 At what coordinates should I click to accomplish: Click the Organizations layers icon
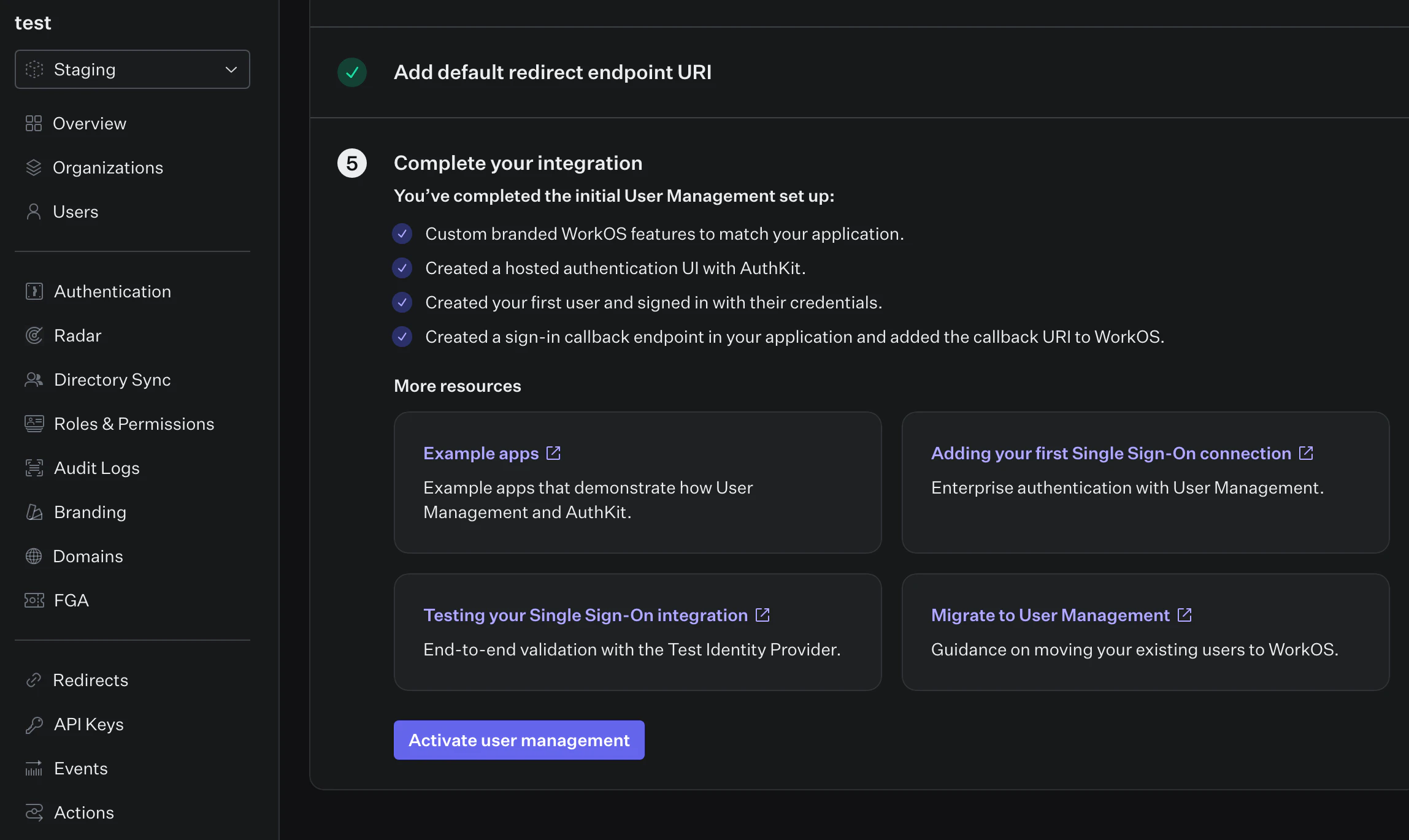click(x=34, y=167)
